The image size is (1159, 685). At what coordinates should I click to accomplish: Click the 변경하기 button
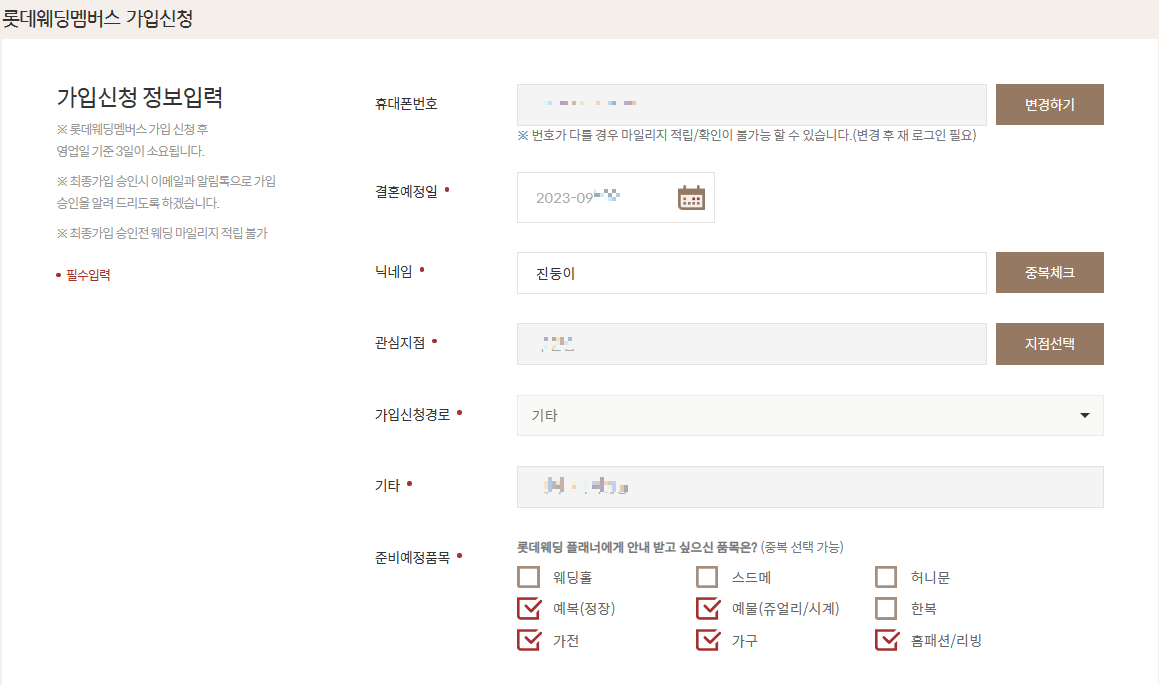(1050, 104)
